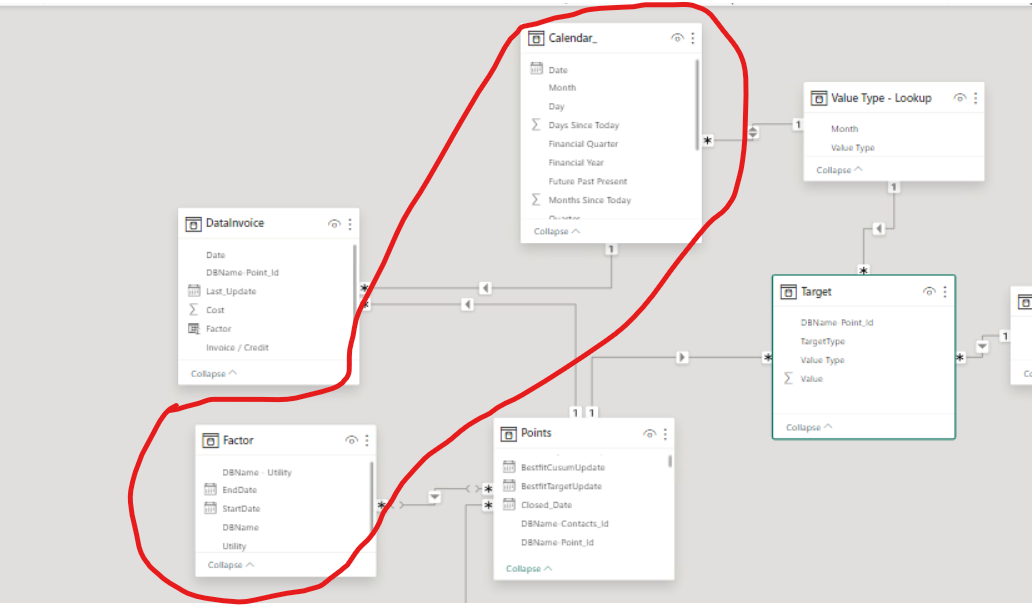Collapse the Value Type - Lookup table card
The image size is (1032, 605).
tap(839, 170)
